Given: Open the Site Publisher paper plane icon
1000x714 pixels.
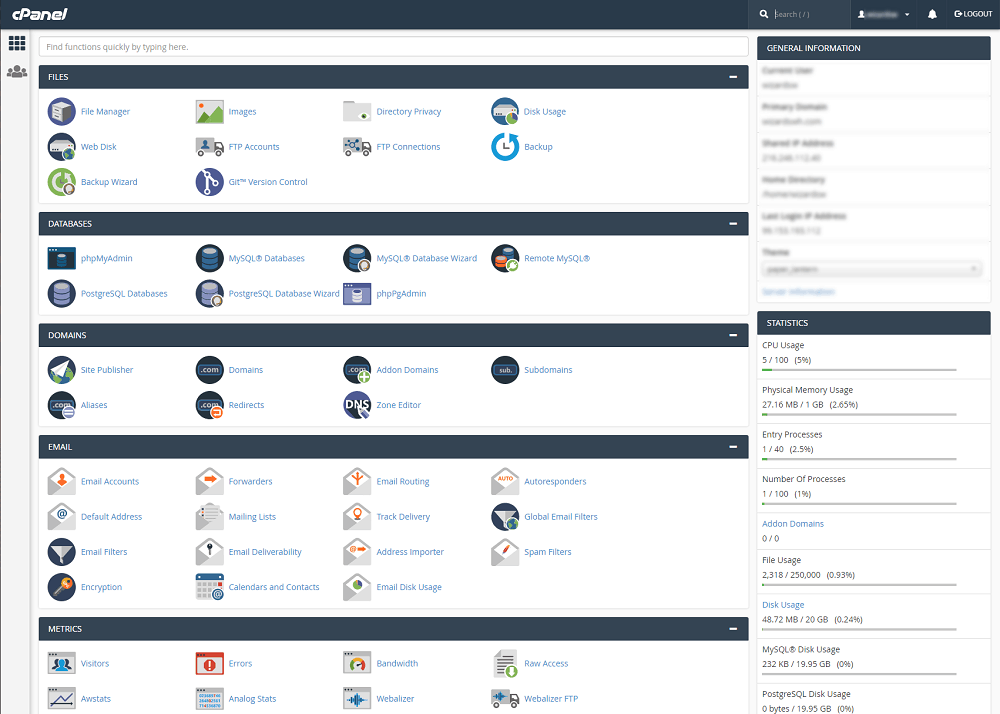Looking at the screenshot, I should coord(62,370).
